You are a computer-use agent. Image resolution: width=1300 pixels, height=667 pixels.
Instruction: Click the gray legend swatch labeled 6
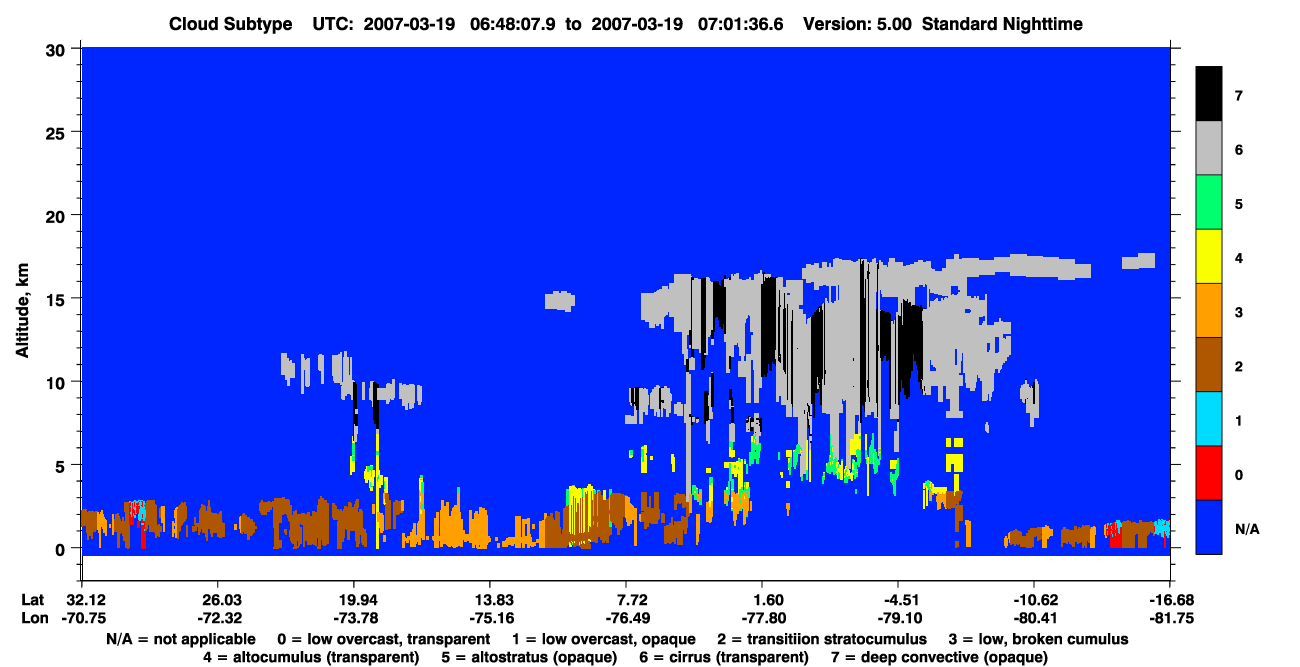[x=1209, y=148]
